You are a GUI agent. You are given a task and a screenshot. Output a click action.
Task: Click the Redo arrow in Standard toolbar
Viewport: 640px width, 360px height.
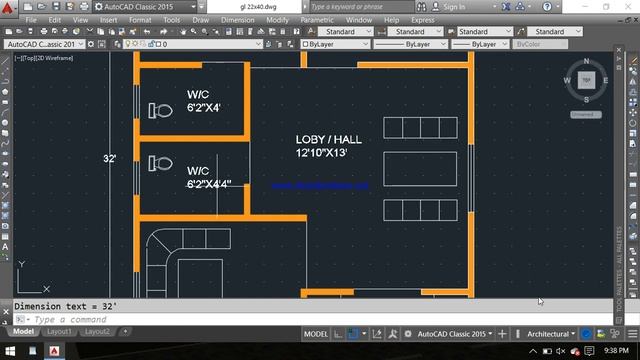163,32
